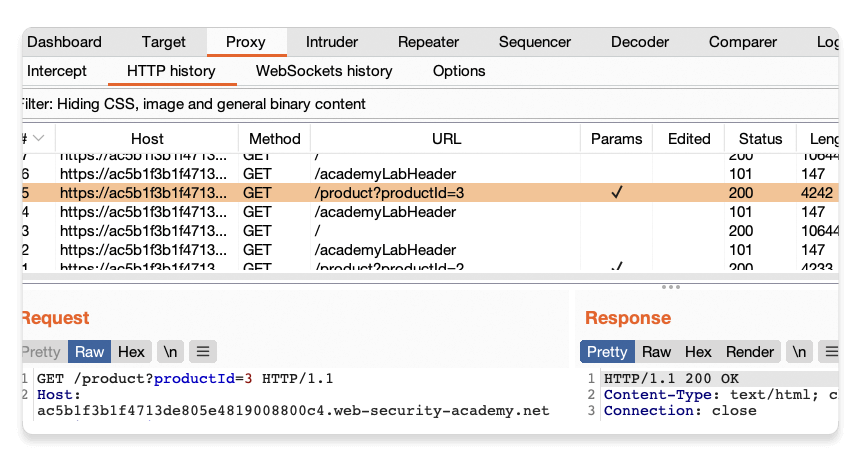Click the sort arrow in # column
The height and width of the screenshot is (473, 860).
(39, 139)
